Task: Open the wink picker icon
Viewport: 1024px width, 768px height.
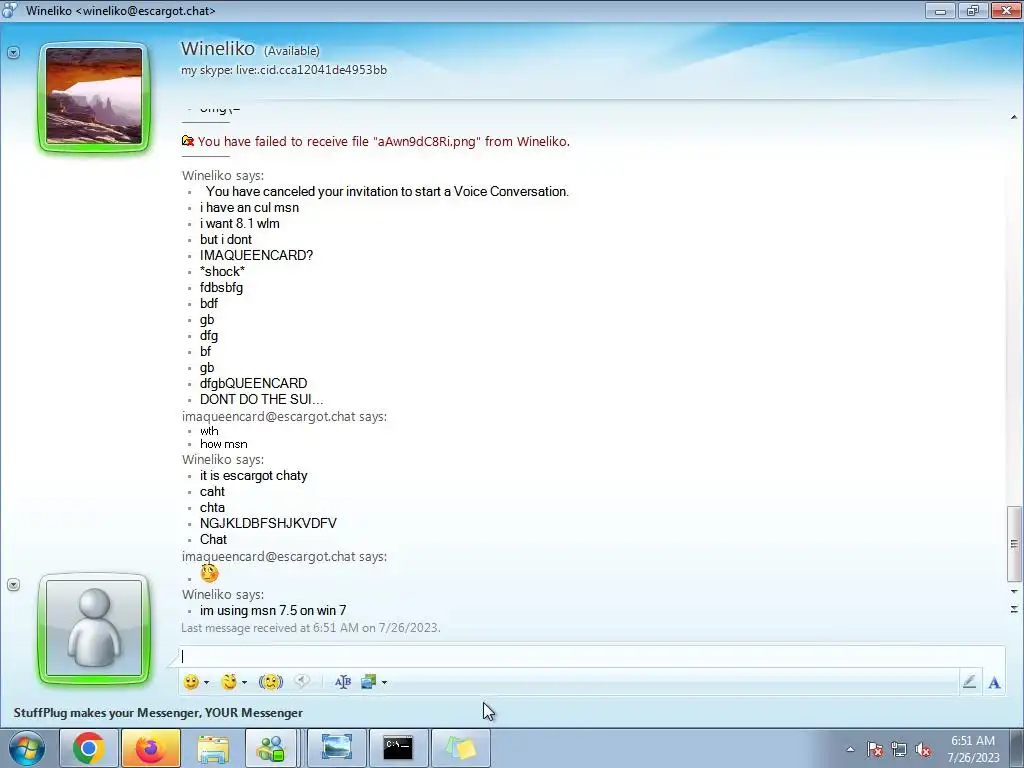Action: (x=229, y=682)
